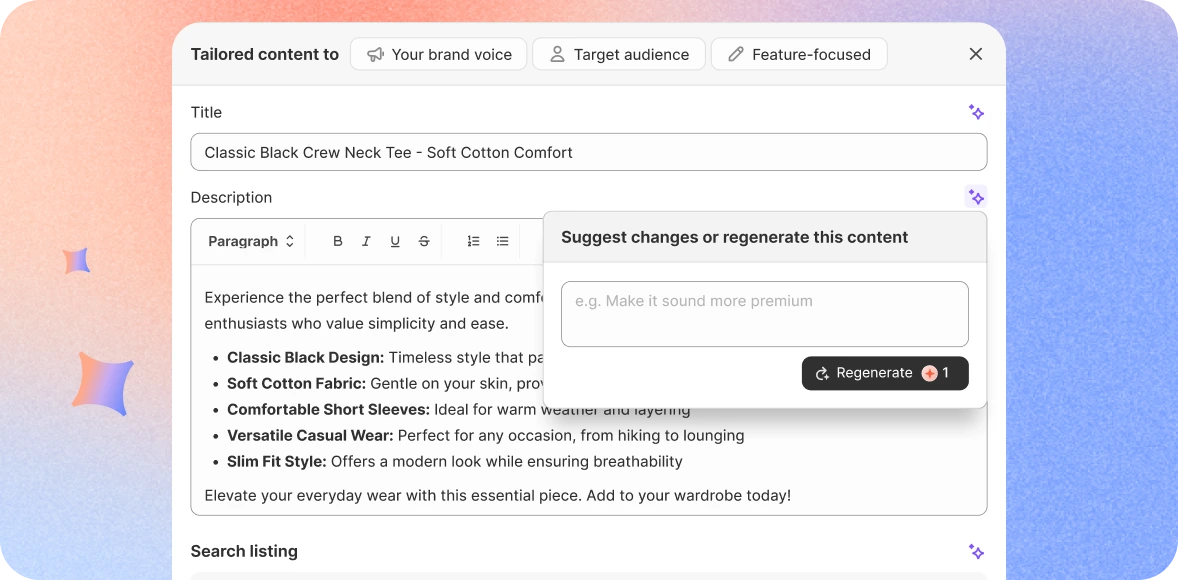The width and height of the screenshot is (1178, 580).
Task: Click the suggest changes prompt text box
Action: click(x=764, y=314)
